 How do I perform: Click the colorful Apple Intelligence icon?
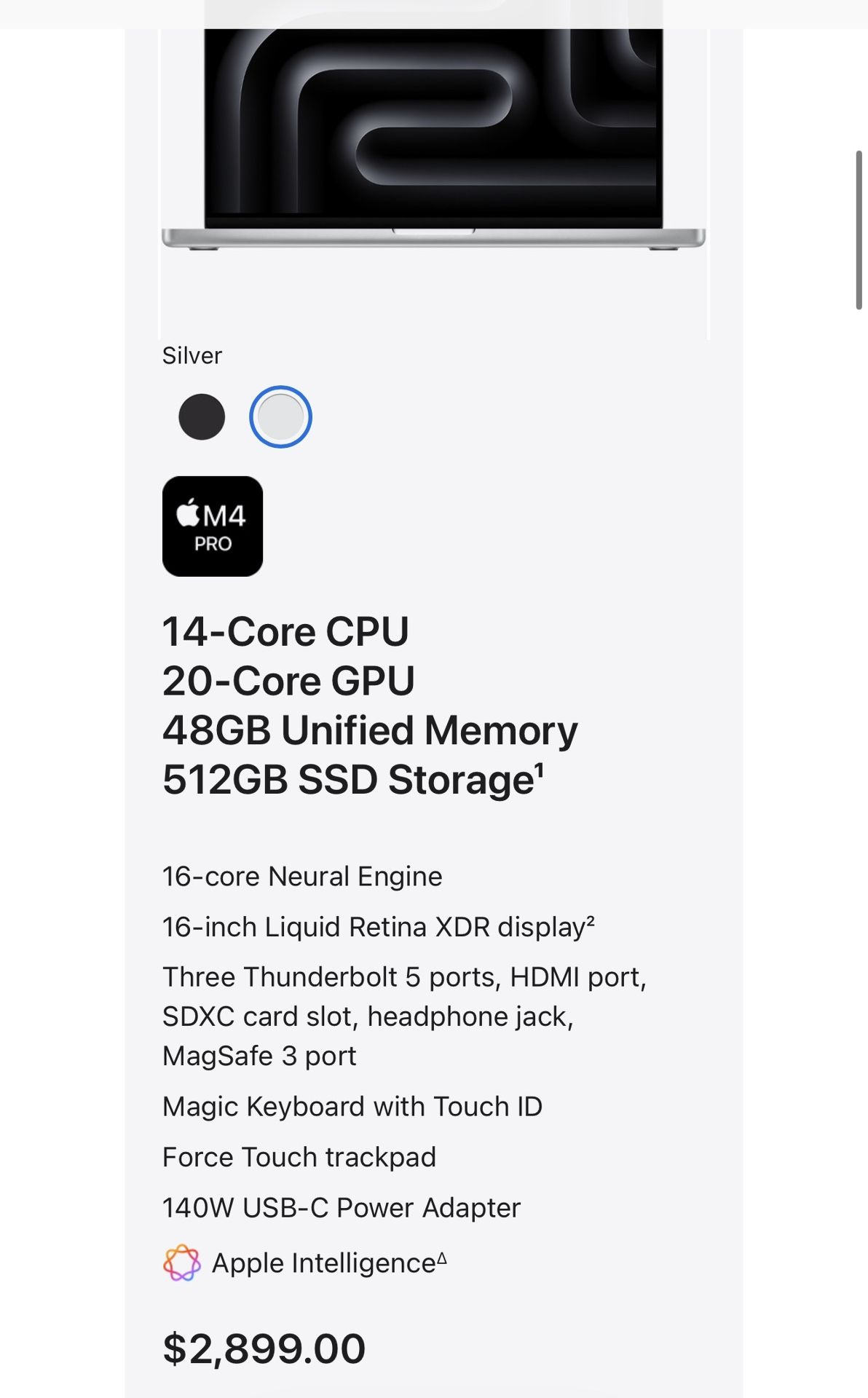(x=181, y=1263)
